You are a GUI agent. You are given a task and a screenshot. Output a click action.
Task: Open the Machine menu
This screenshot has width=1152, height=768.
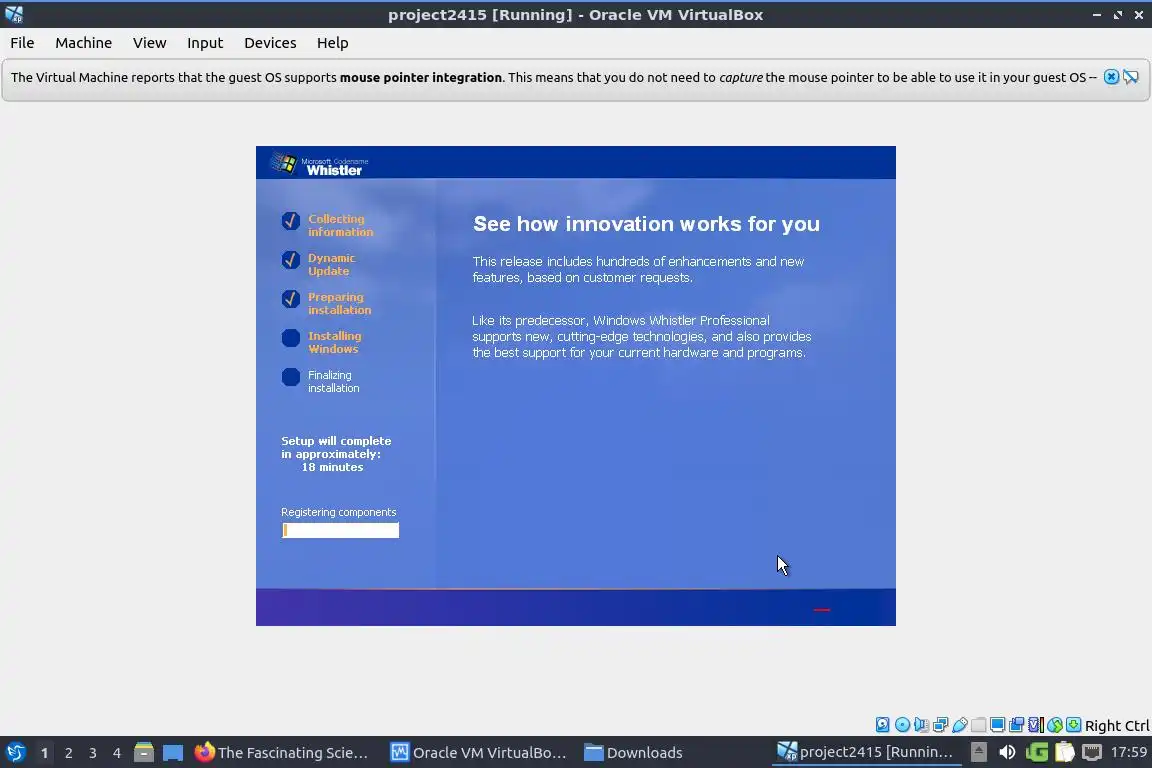84,43
